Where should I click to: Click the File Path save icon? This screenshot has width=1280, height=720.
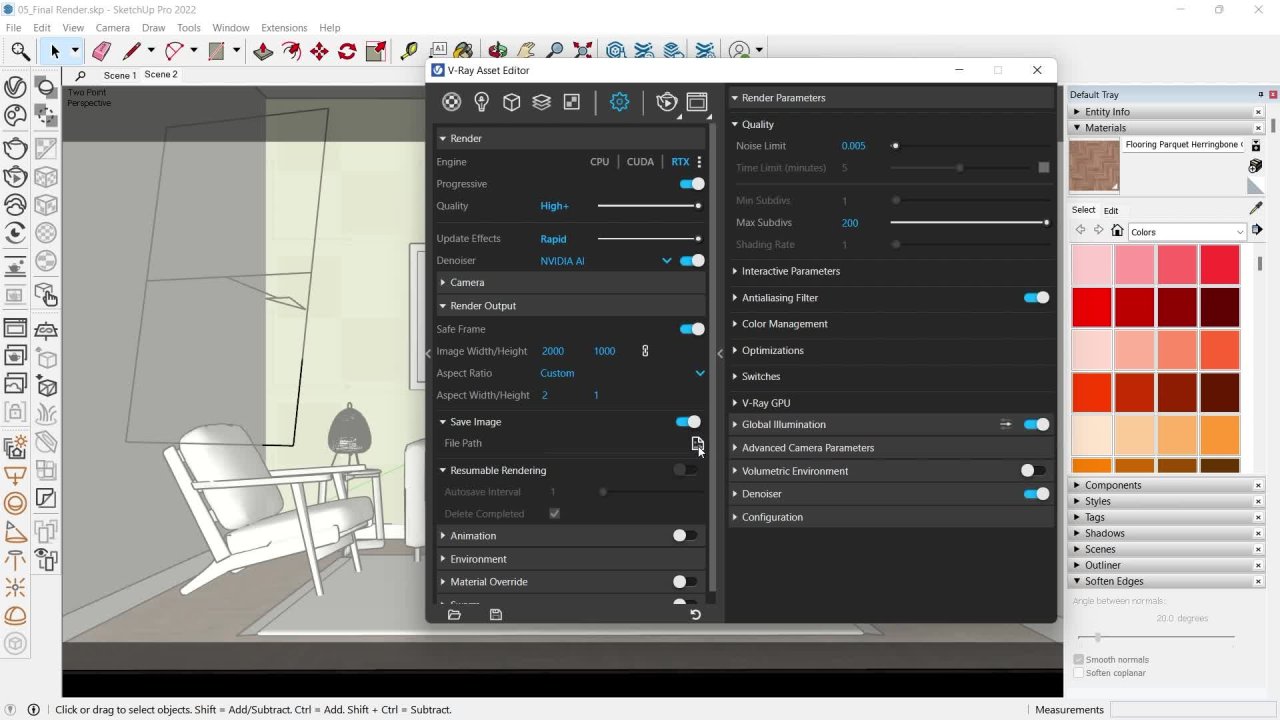(x=697, y=444)
